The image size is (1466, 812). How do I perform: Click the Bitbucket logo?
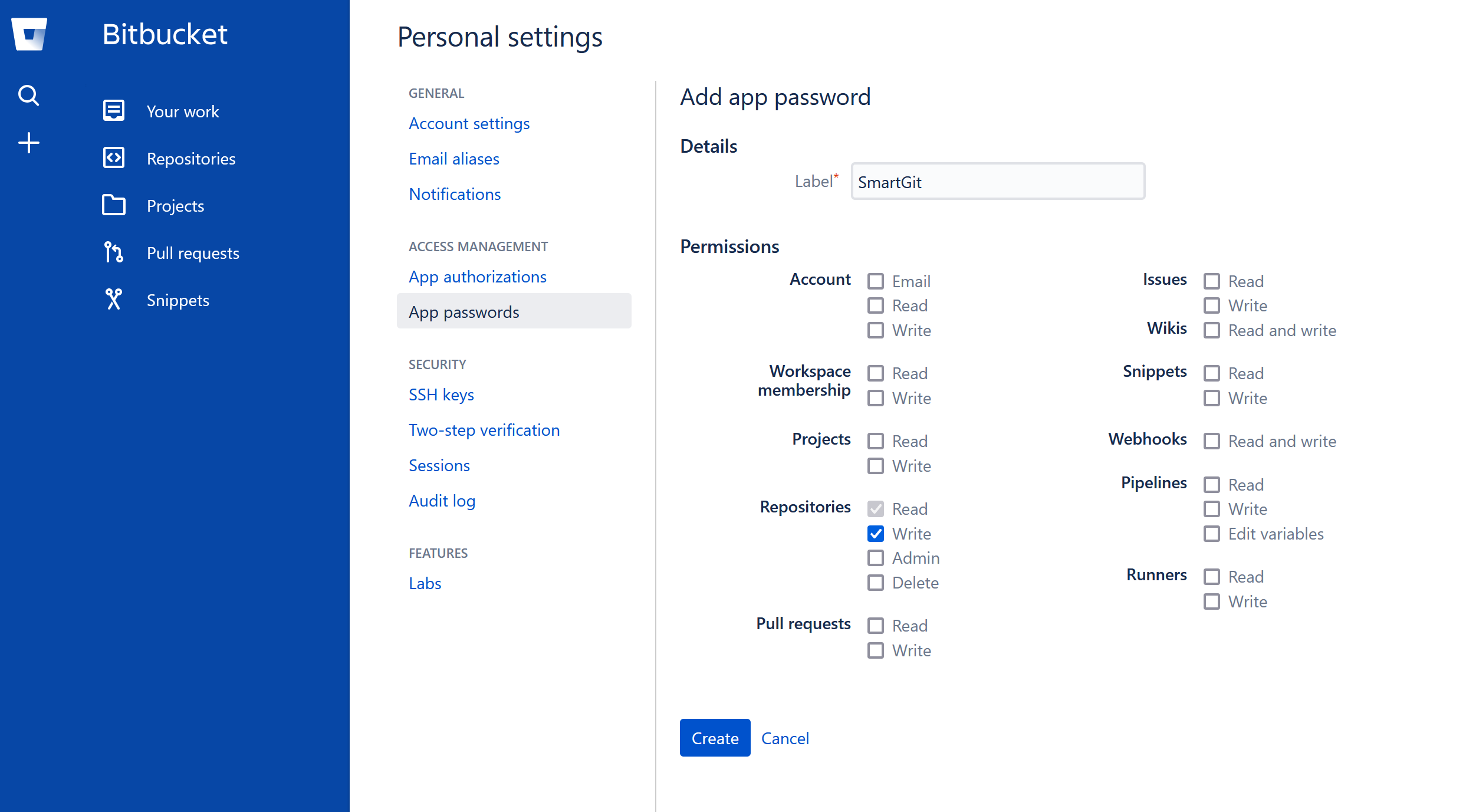[x=28, y=34]
